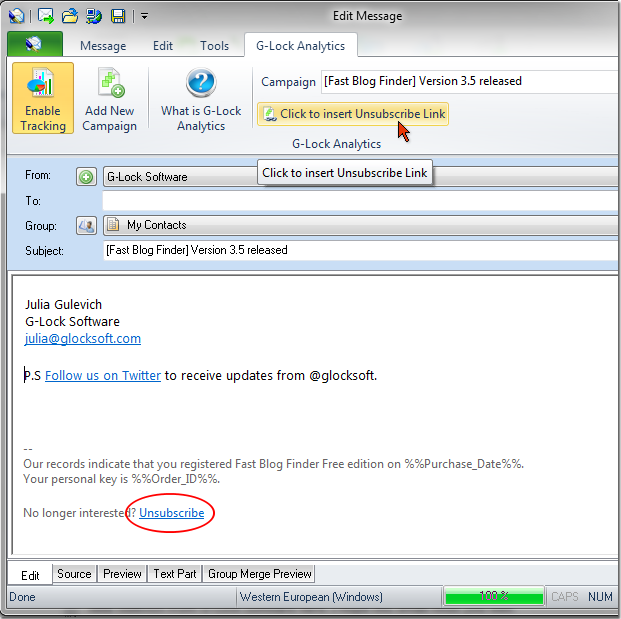Click the save all disks icon

pos(94,16)
